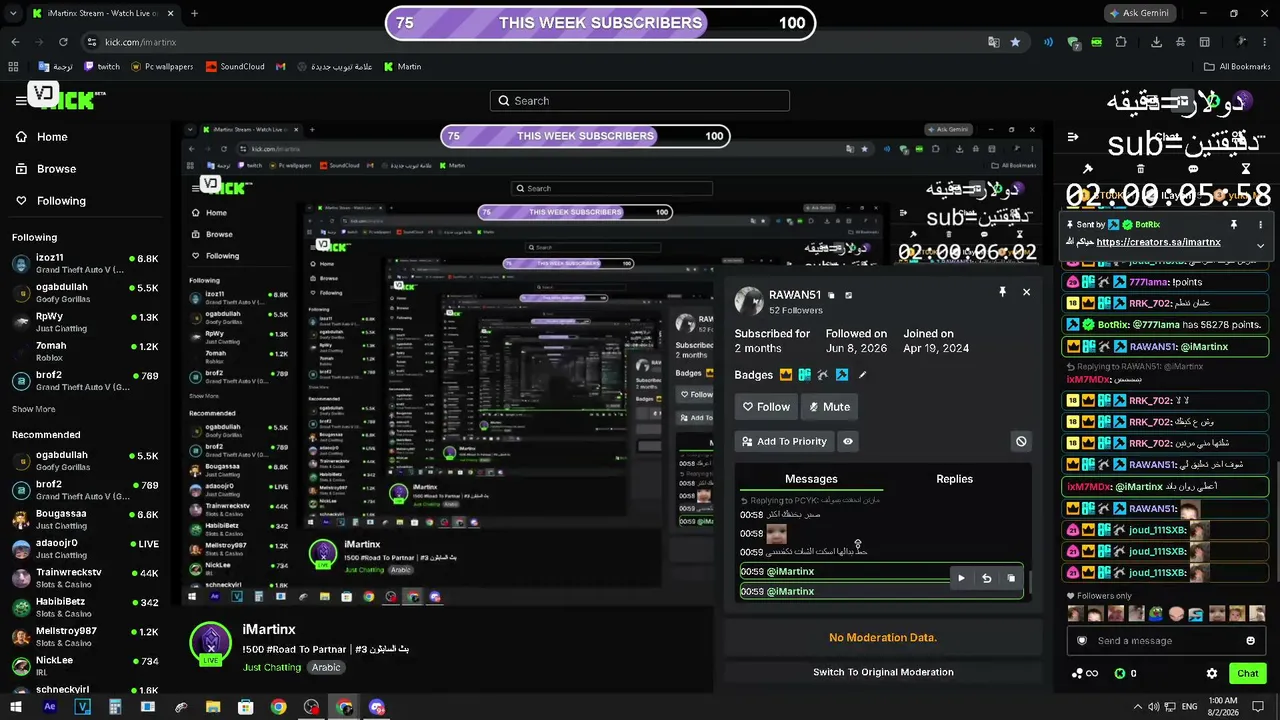
Task: Open the green Kicks counter
Action: (1125, 674)
